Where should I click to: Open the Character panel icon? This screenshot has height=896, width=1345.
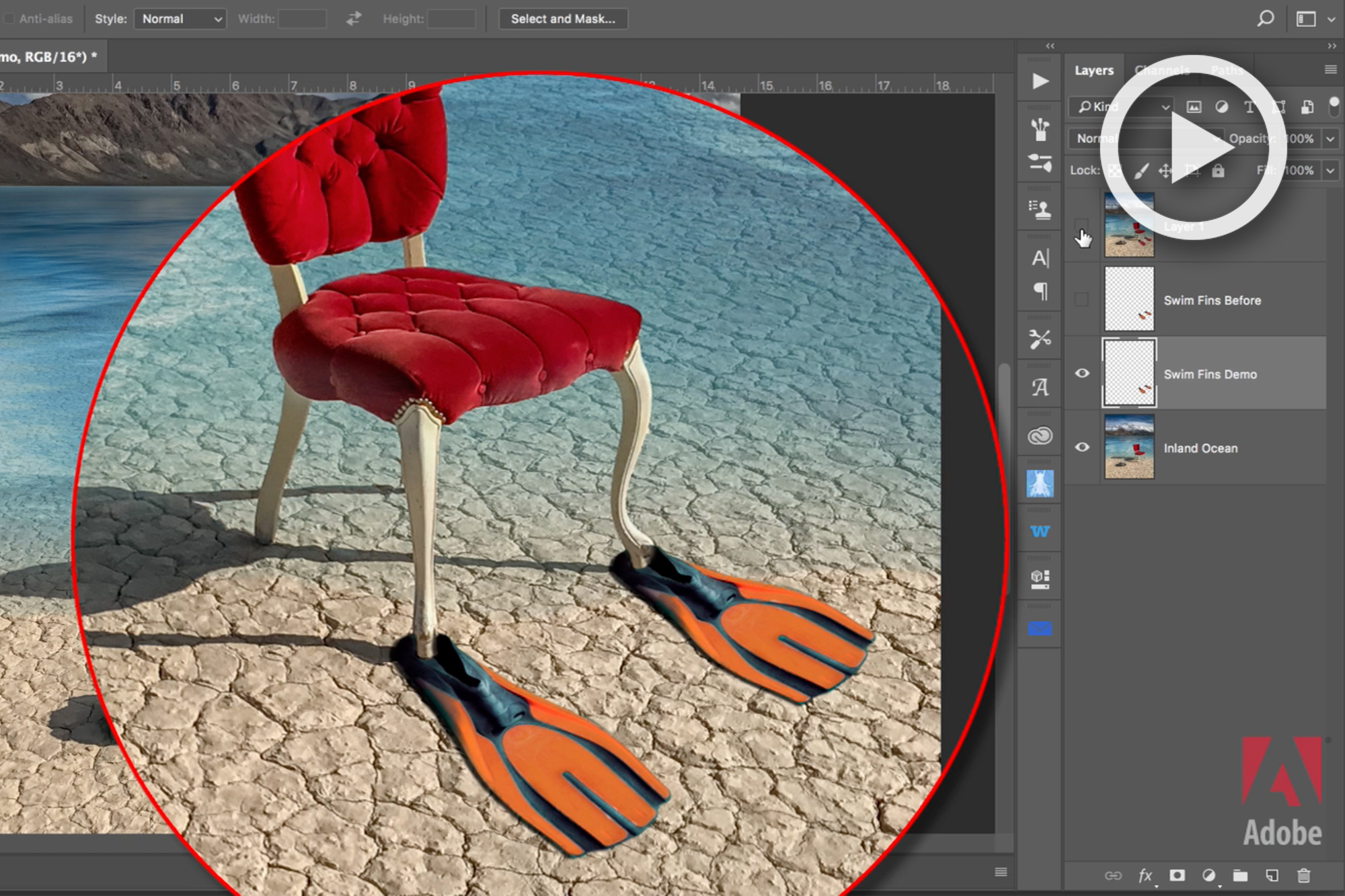point(1040,258)
